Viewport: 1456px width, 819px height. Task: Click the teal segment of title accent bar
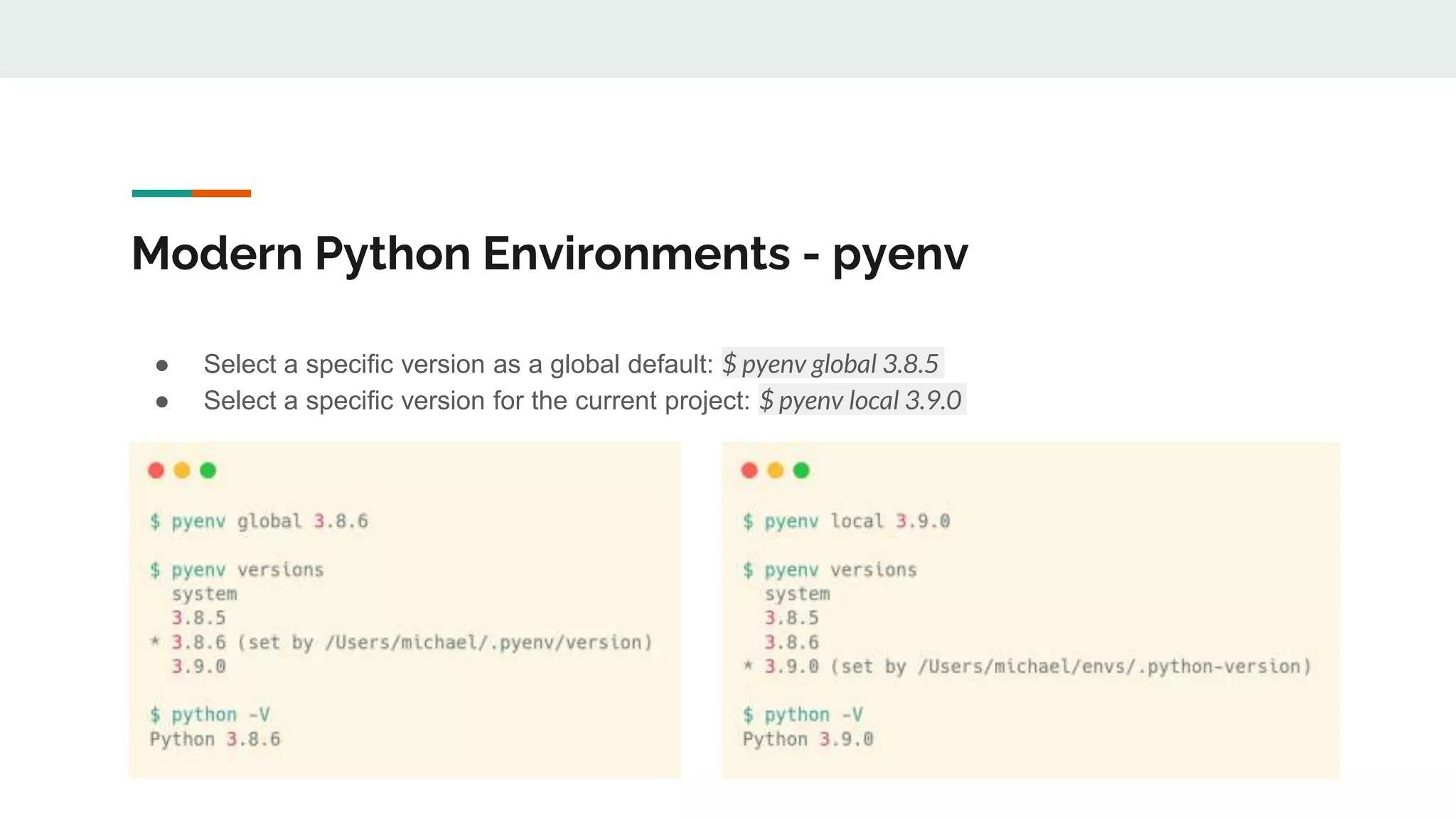pyautogui.click(x=161, y=193)
